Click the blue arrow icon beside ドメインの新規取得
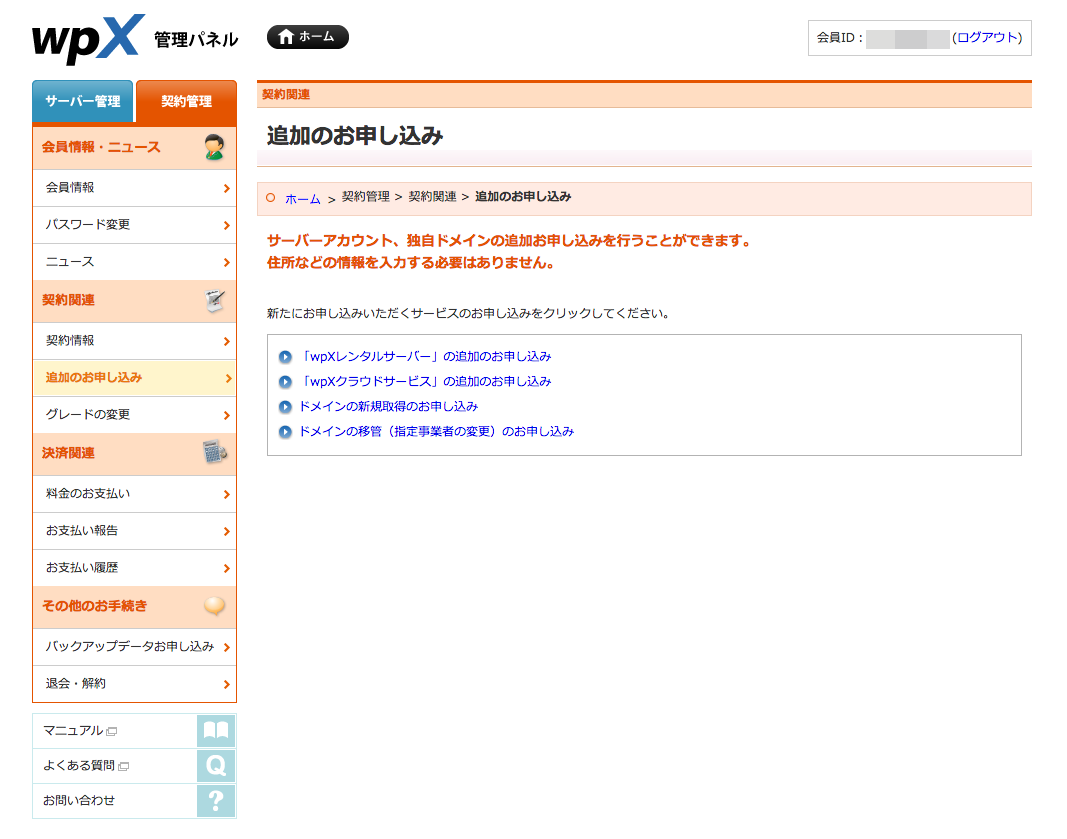 285,406
